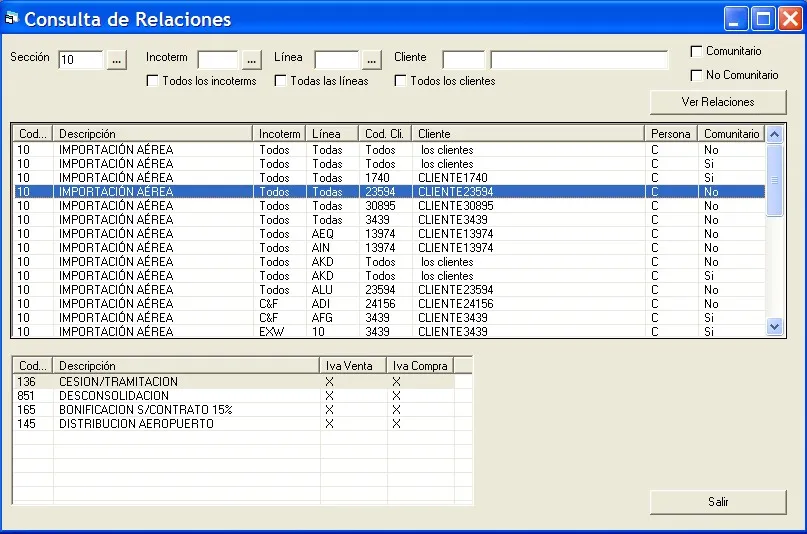Focus the Línea input field

(x=337, y=60)
